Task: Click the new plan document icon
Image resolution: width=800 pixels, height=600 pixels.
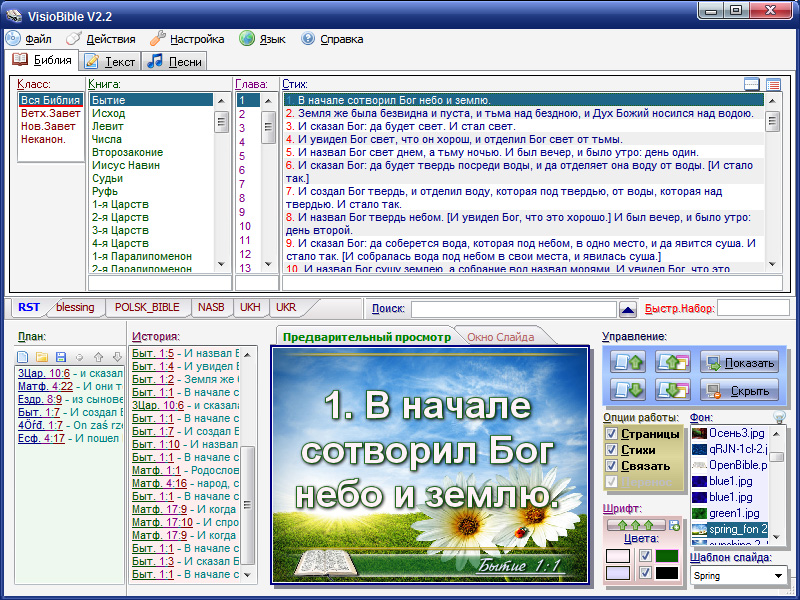Action: (23, 356)
